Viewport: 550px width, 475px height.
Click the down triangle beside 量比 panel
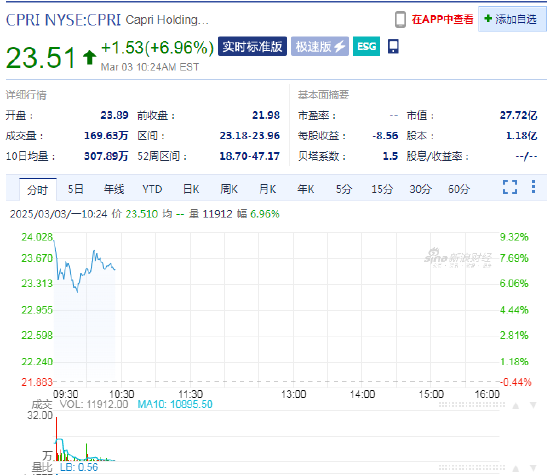pyautogui.click(x=533, y=469)
